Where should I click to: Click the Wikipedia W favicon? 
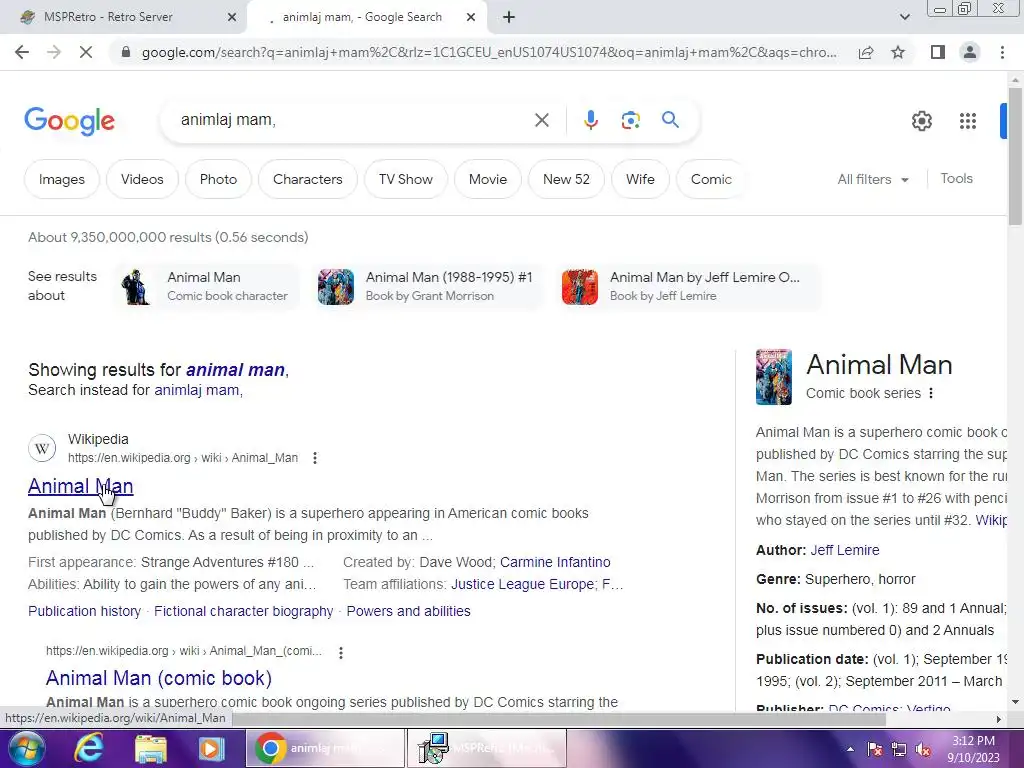coord(42,449)
